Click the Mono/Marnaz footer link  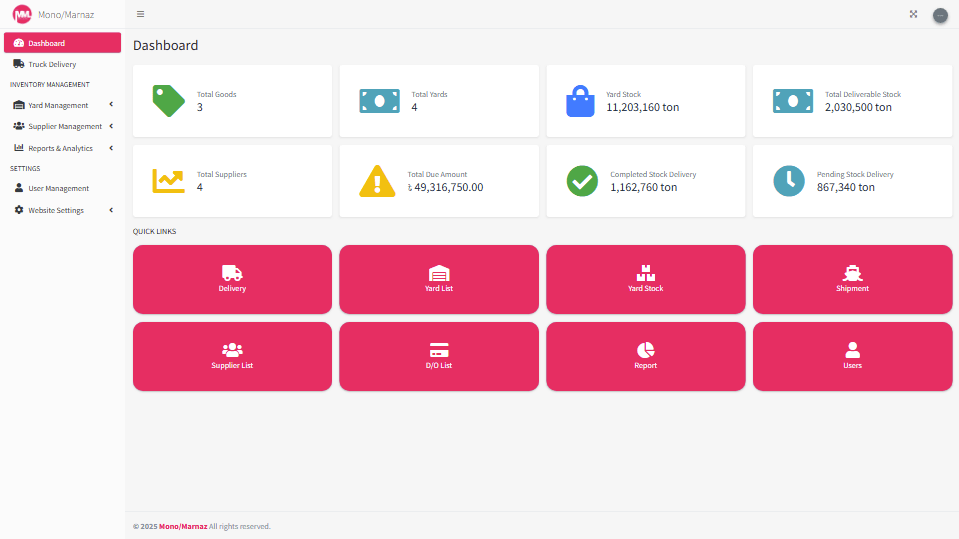[x=183, y=526]
